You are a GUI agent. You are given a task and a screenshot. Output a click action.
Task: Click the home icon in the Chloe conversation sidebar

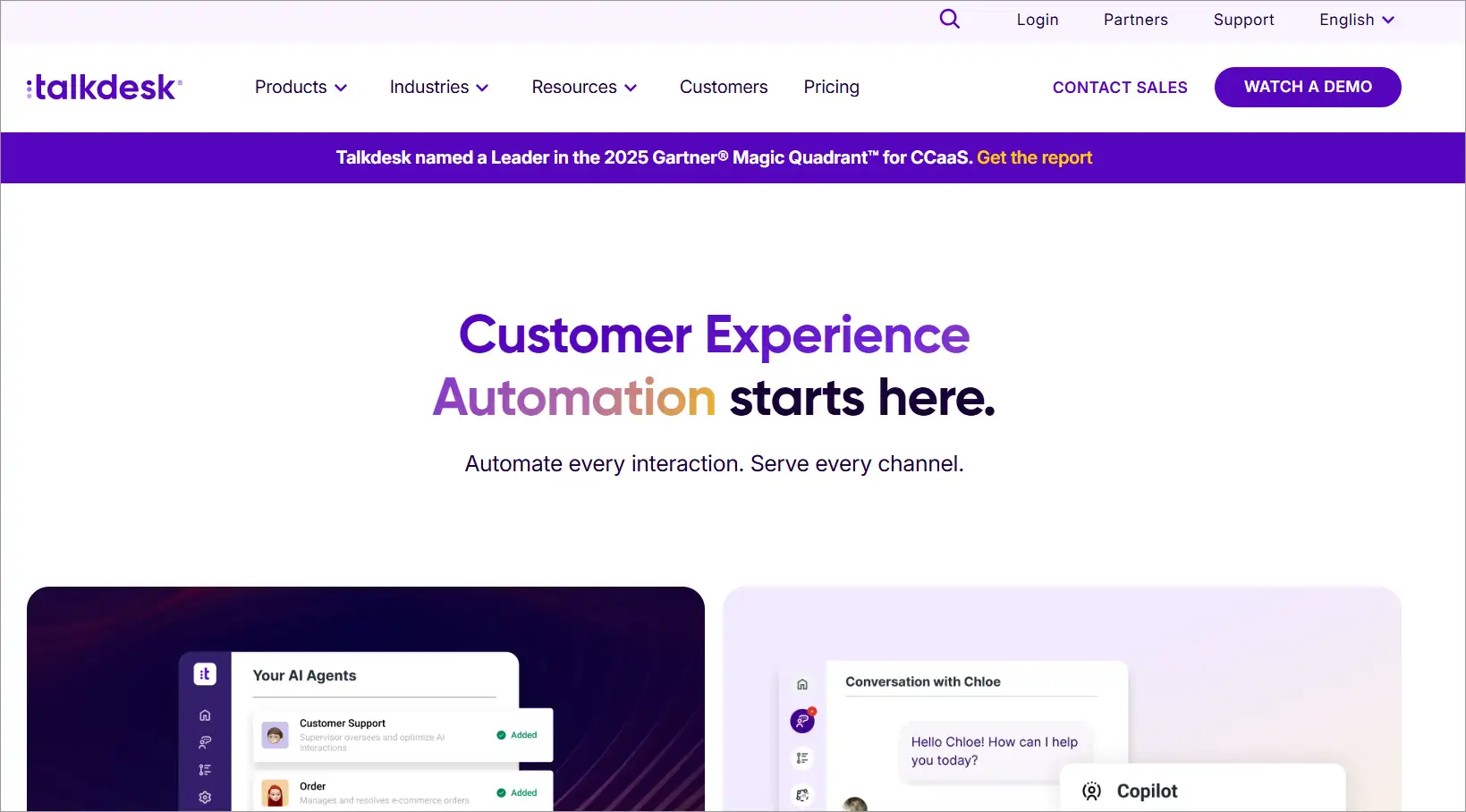point(802,684)
